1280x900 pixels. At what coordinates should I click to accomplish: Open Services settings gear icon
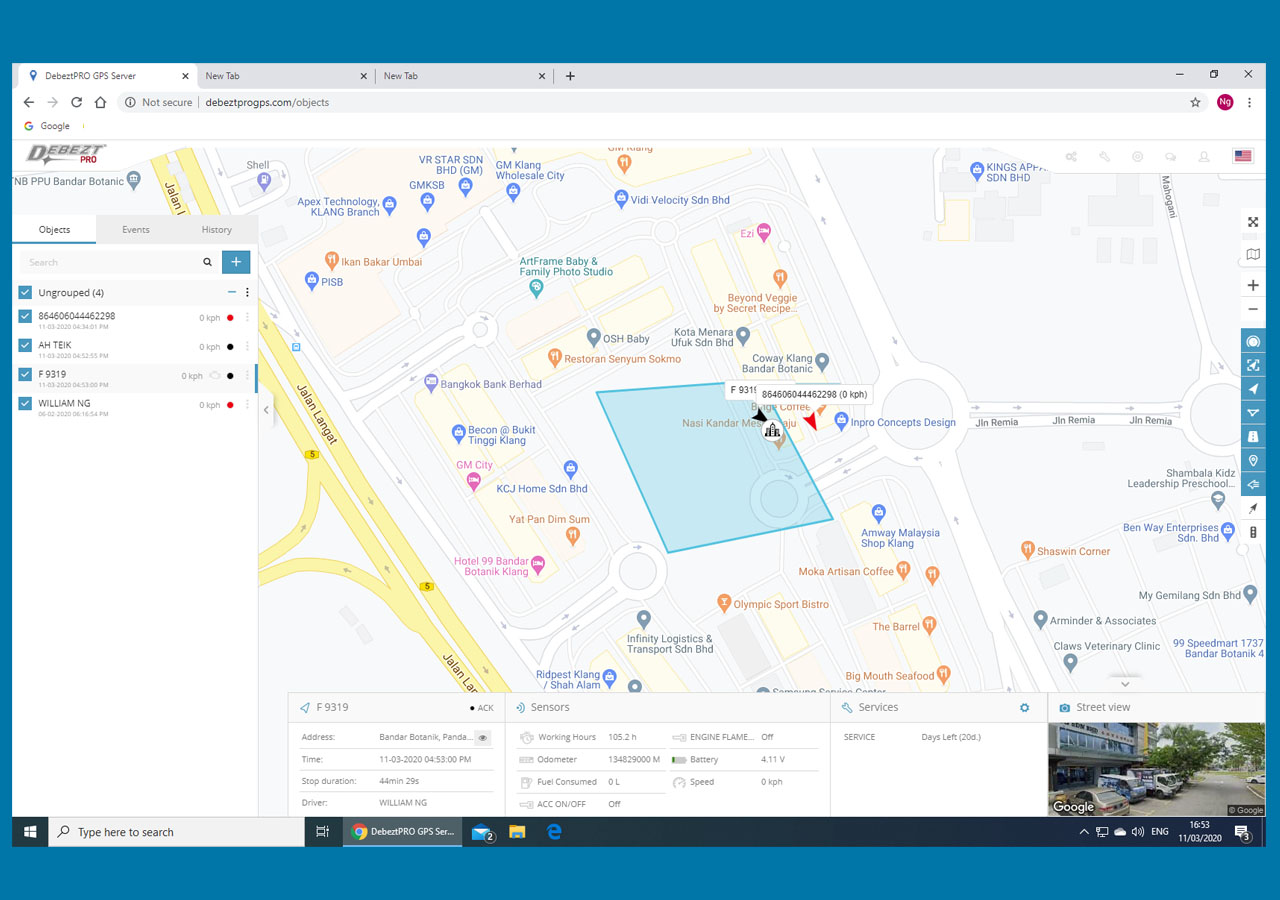1024,708
